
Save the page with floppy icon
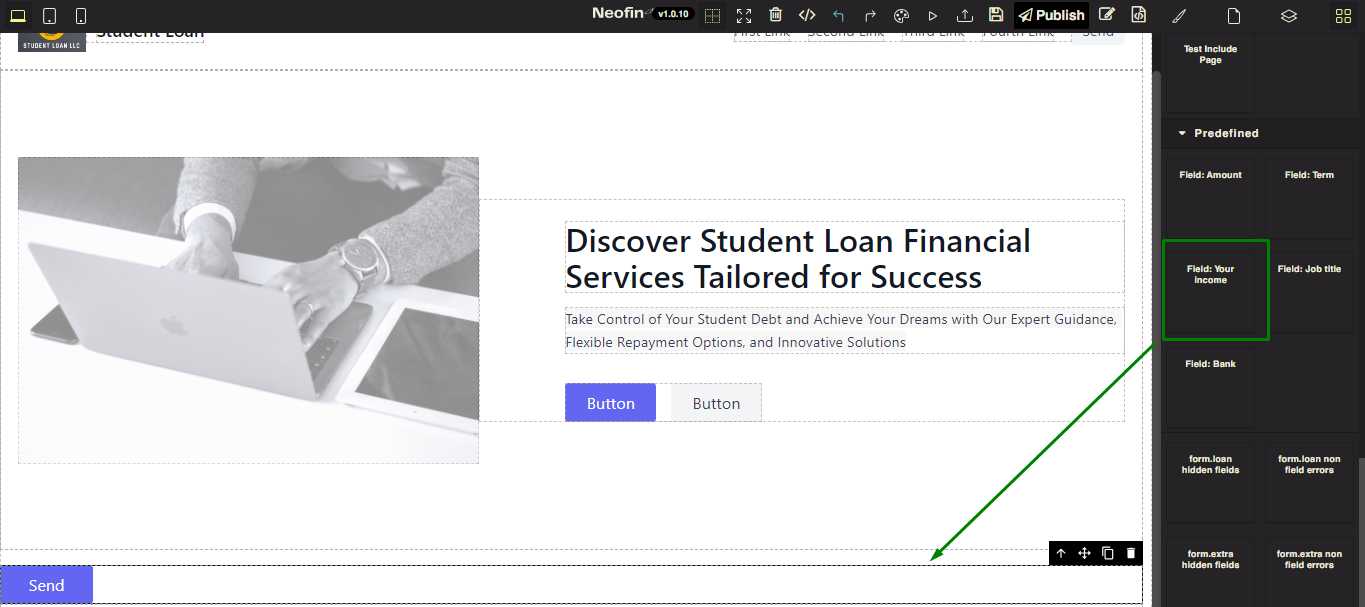(996, 15)
